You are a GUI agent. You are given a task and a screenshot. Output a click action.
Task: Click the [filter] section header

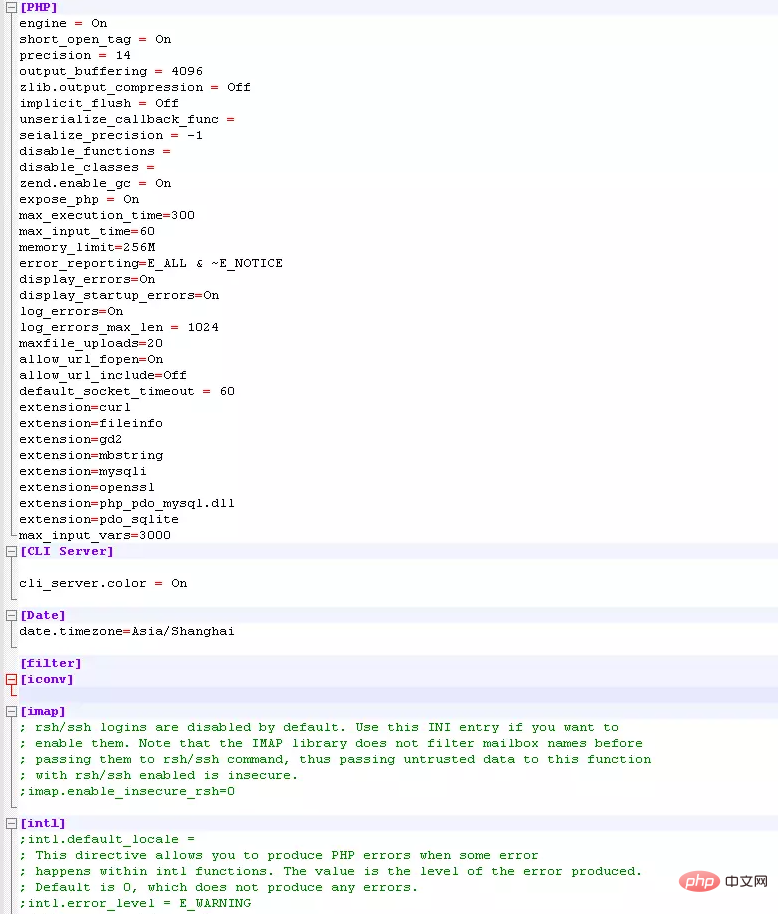pos(51,663)
